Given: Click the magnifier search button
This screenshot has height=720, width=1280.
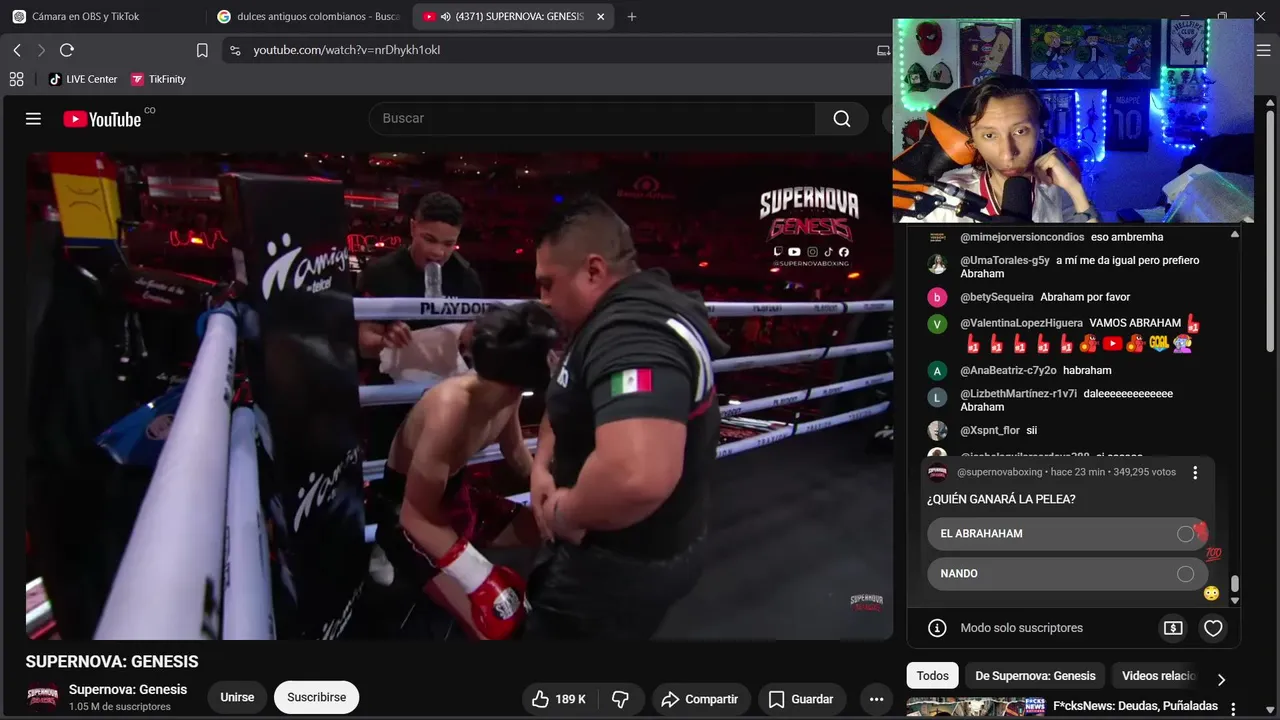Looking at the screenshot, I should pyautogui.click(x=842, y=119).
